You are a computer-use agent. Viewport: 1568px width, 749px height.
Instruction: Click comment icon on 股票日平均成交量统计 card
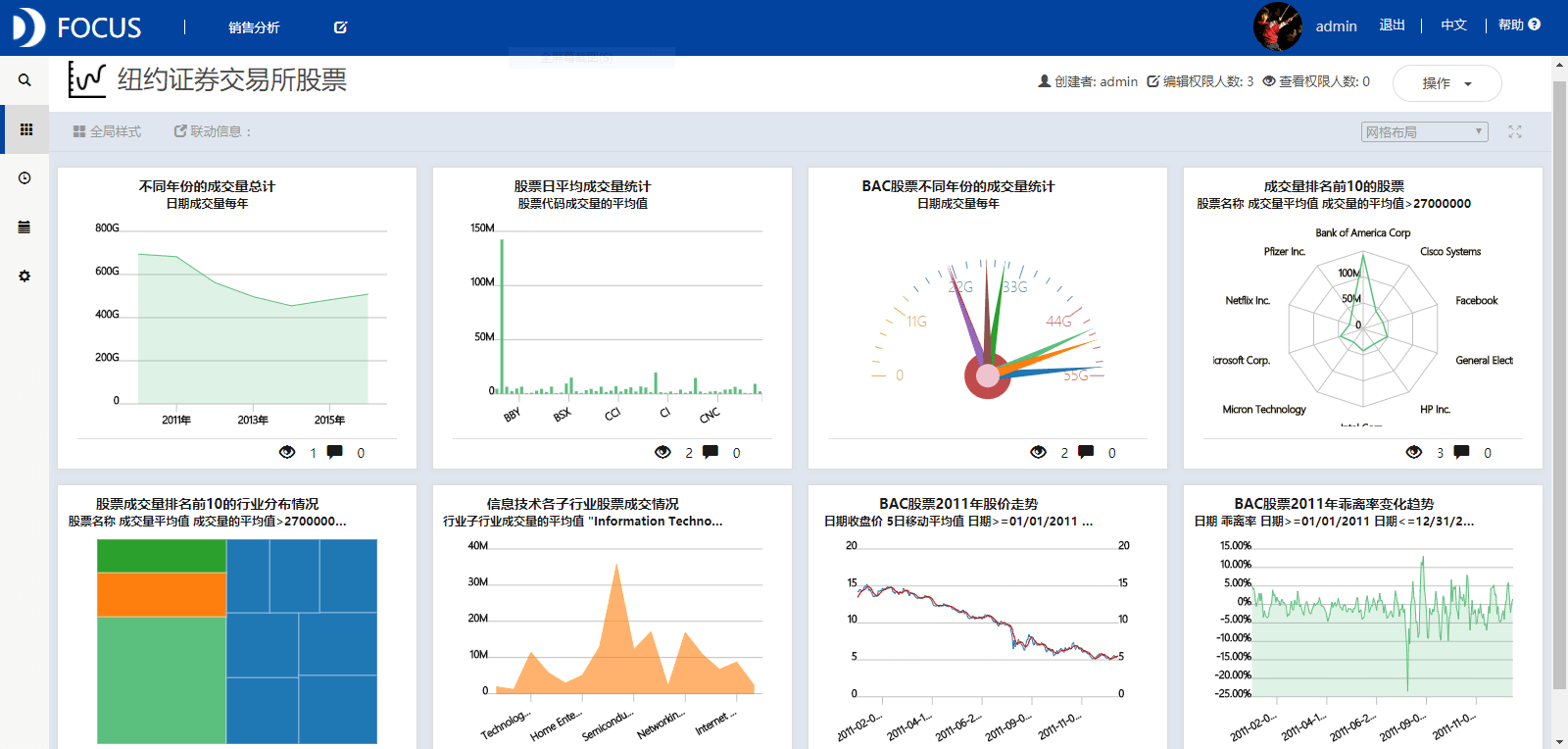[x=710, y=452]
